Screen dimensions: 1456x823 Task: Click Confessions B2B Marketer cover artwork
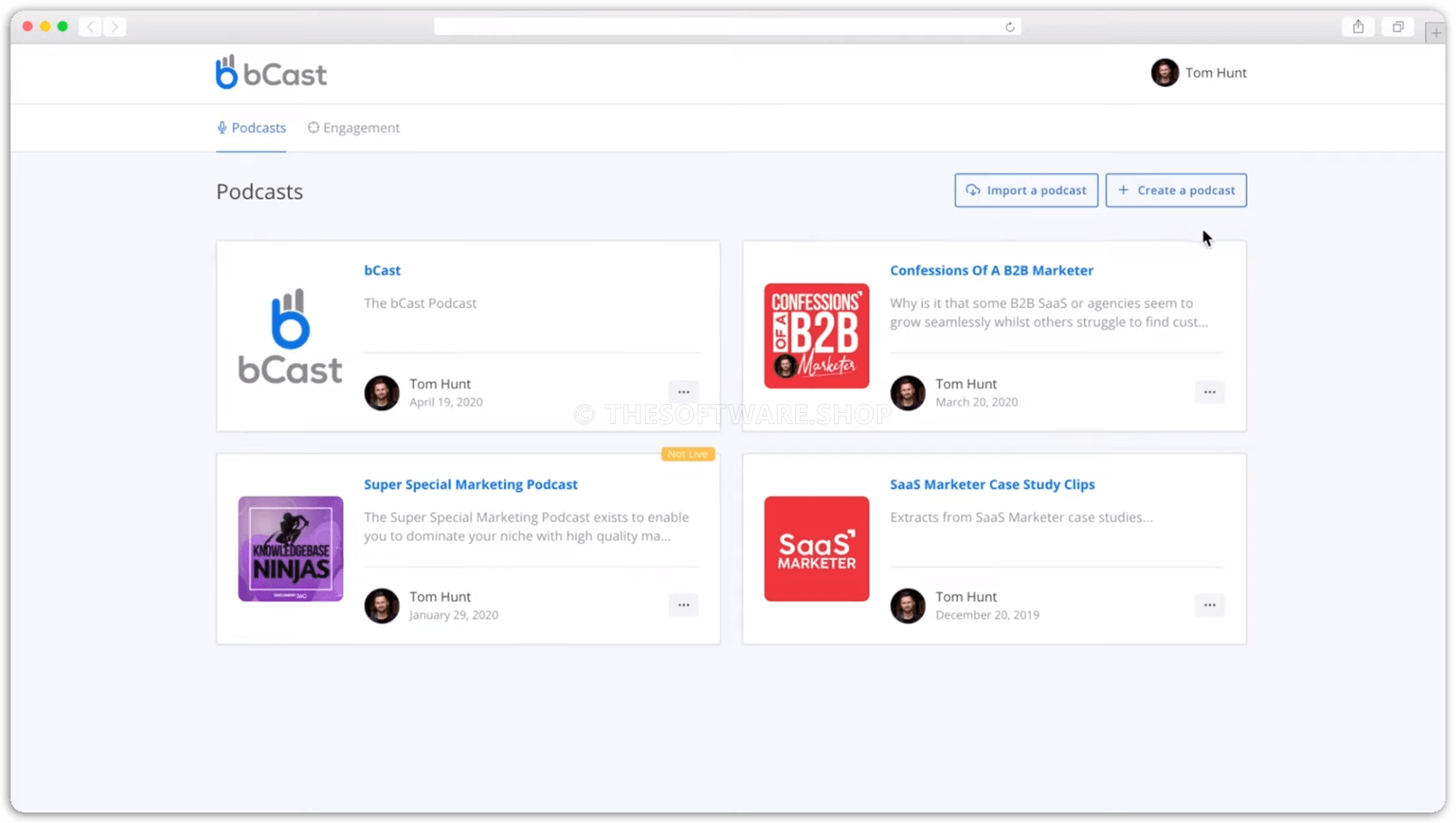click(816, 335)
